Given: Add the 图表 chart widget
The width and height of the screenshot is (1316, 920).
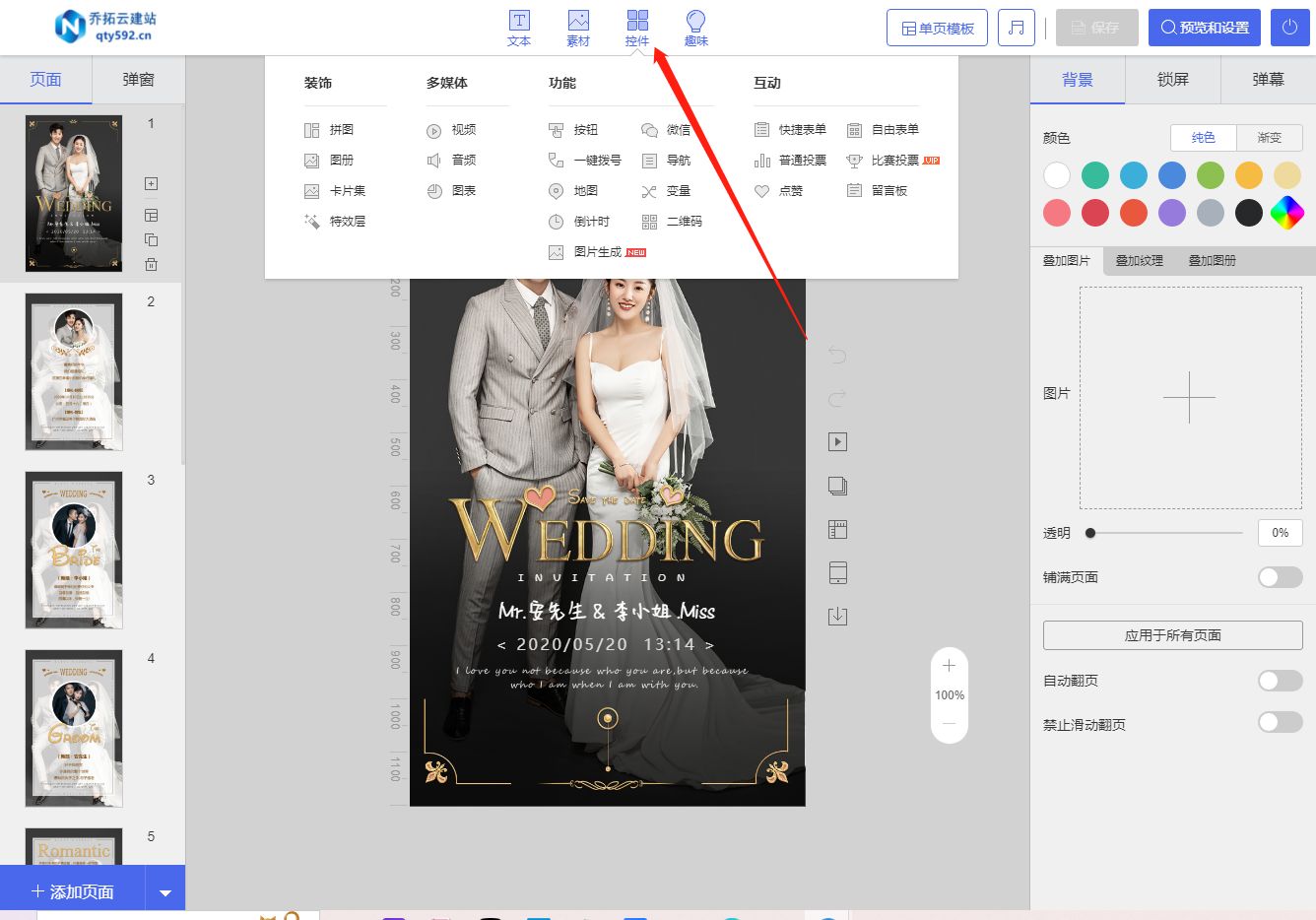Looking at the screenshot, I should click(x=461, y=190).
